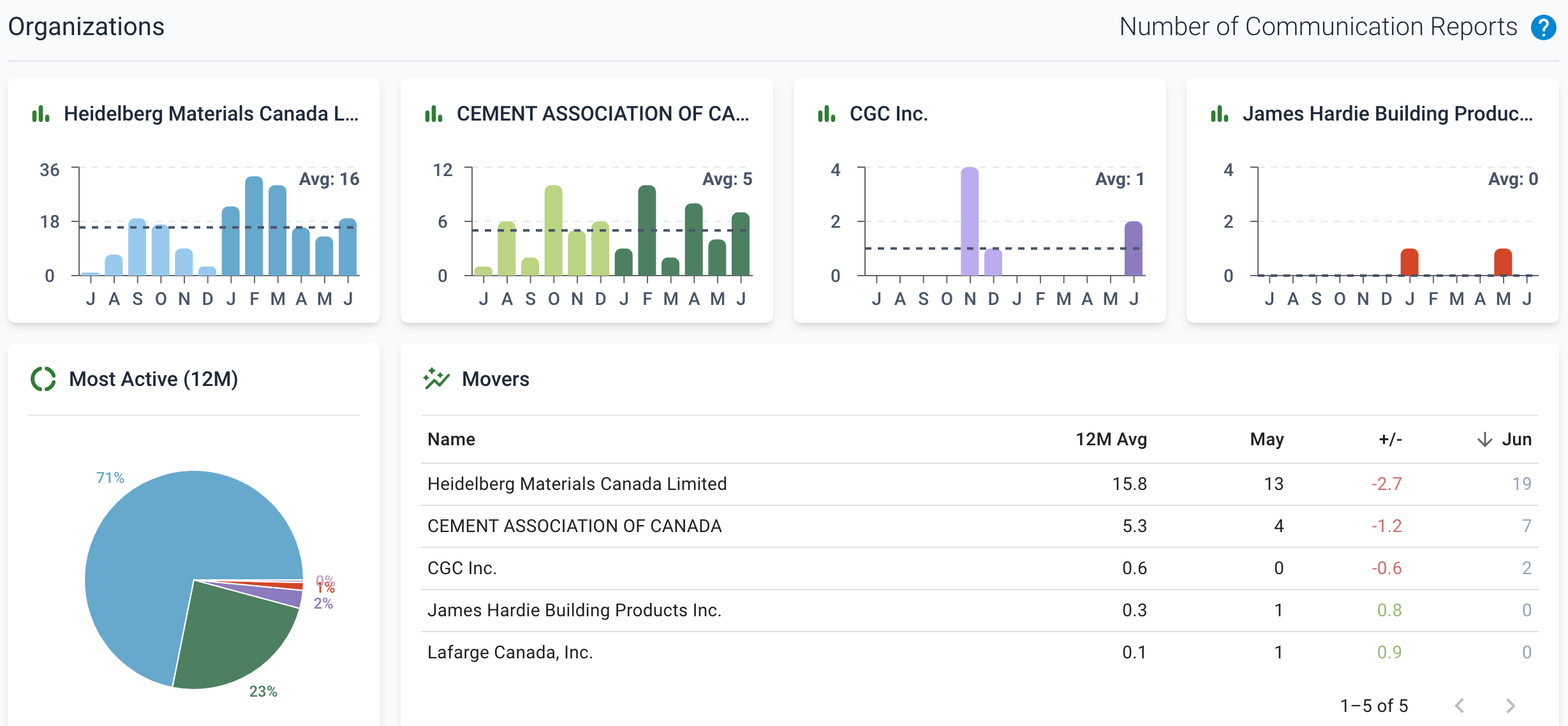Click tall October bar in Cement Association chart

554,230
